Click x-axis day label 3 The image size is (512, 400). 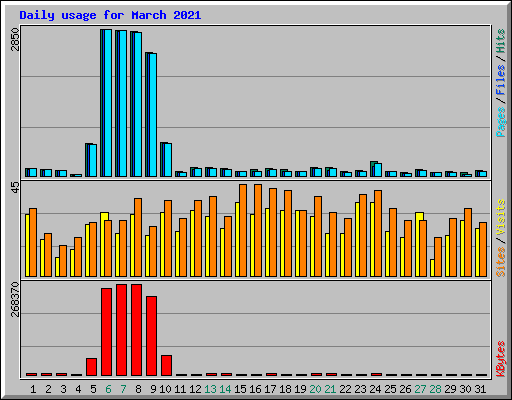point(63,389)
